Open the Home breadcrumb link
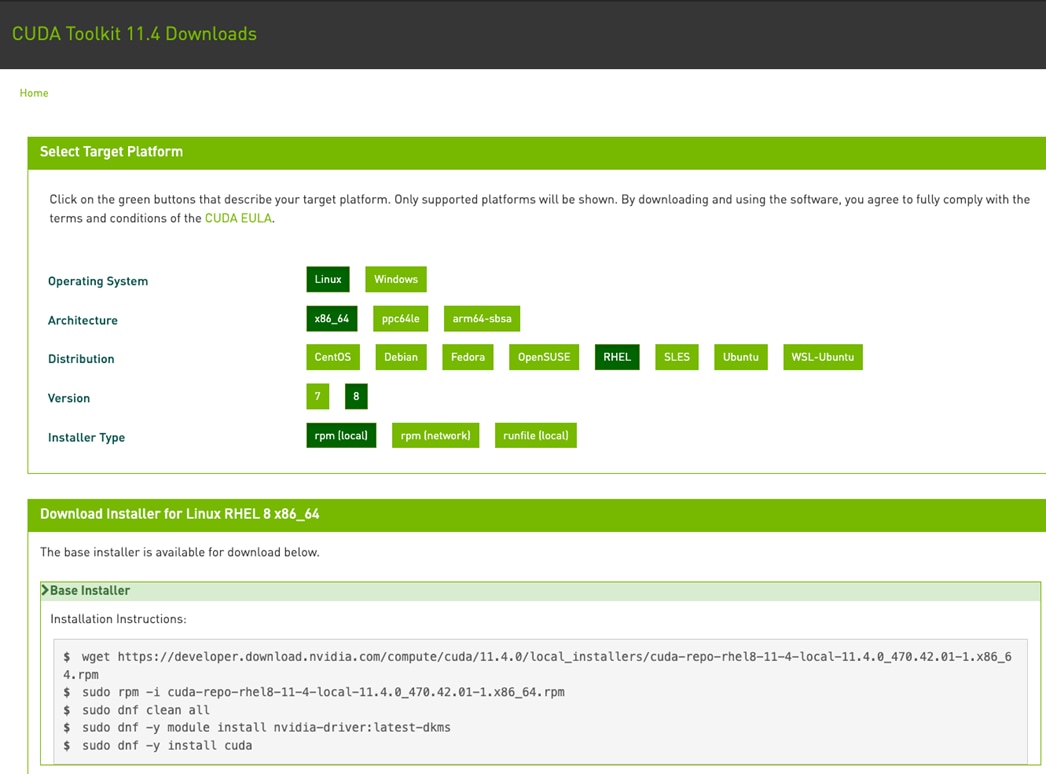This screenshot has width=1046, height=774. click(x=34, y=93)
